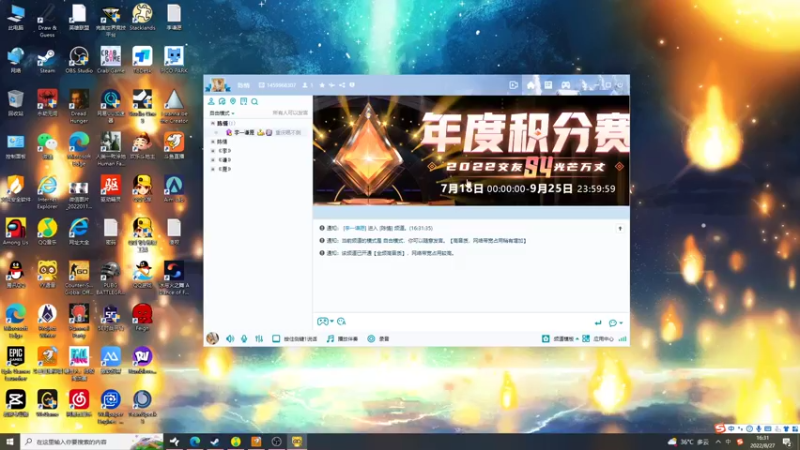Collapse the first expanded channel group
Screen dimensions: 800x450
213,123
